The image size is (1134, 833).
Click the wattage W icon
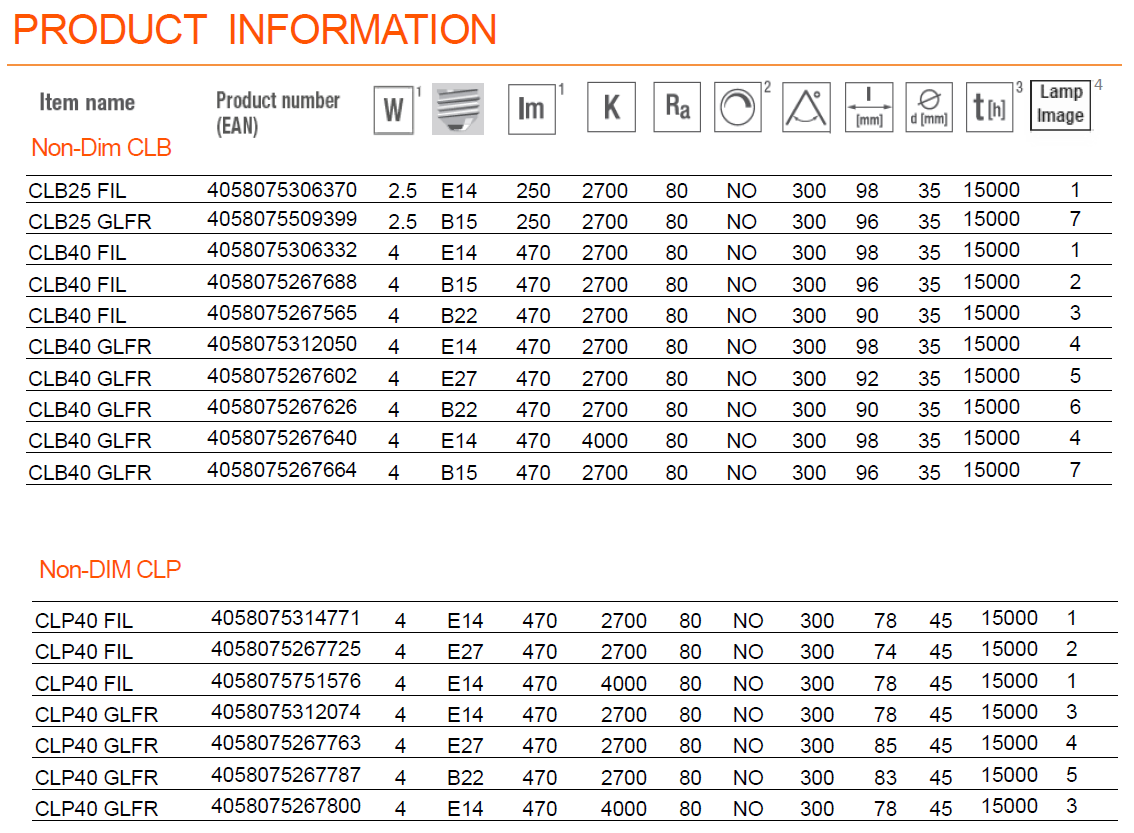(393, 109)
